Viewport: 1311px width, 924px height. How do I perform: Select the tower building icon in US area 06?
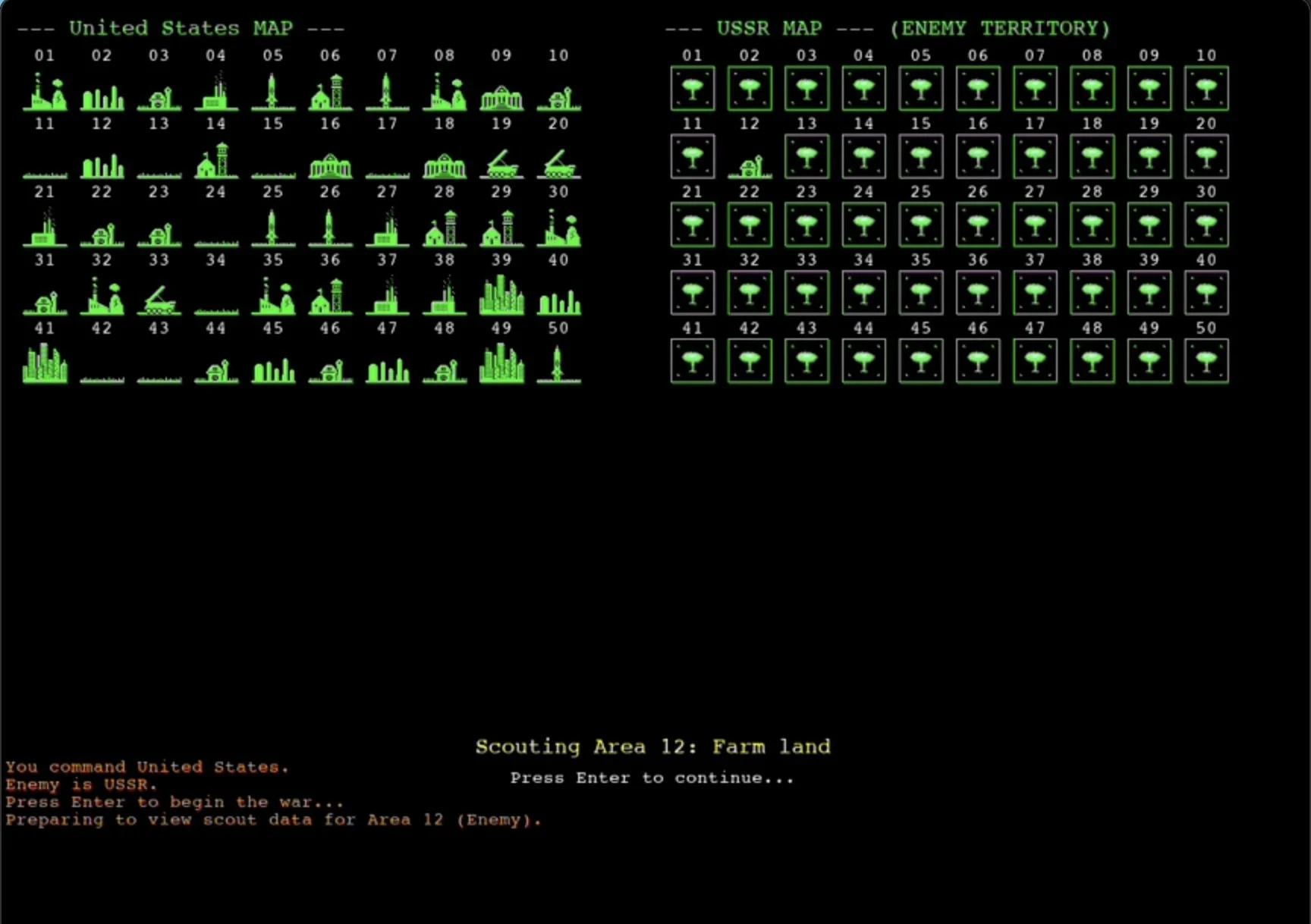click(330, 92)
